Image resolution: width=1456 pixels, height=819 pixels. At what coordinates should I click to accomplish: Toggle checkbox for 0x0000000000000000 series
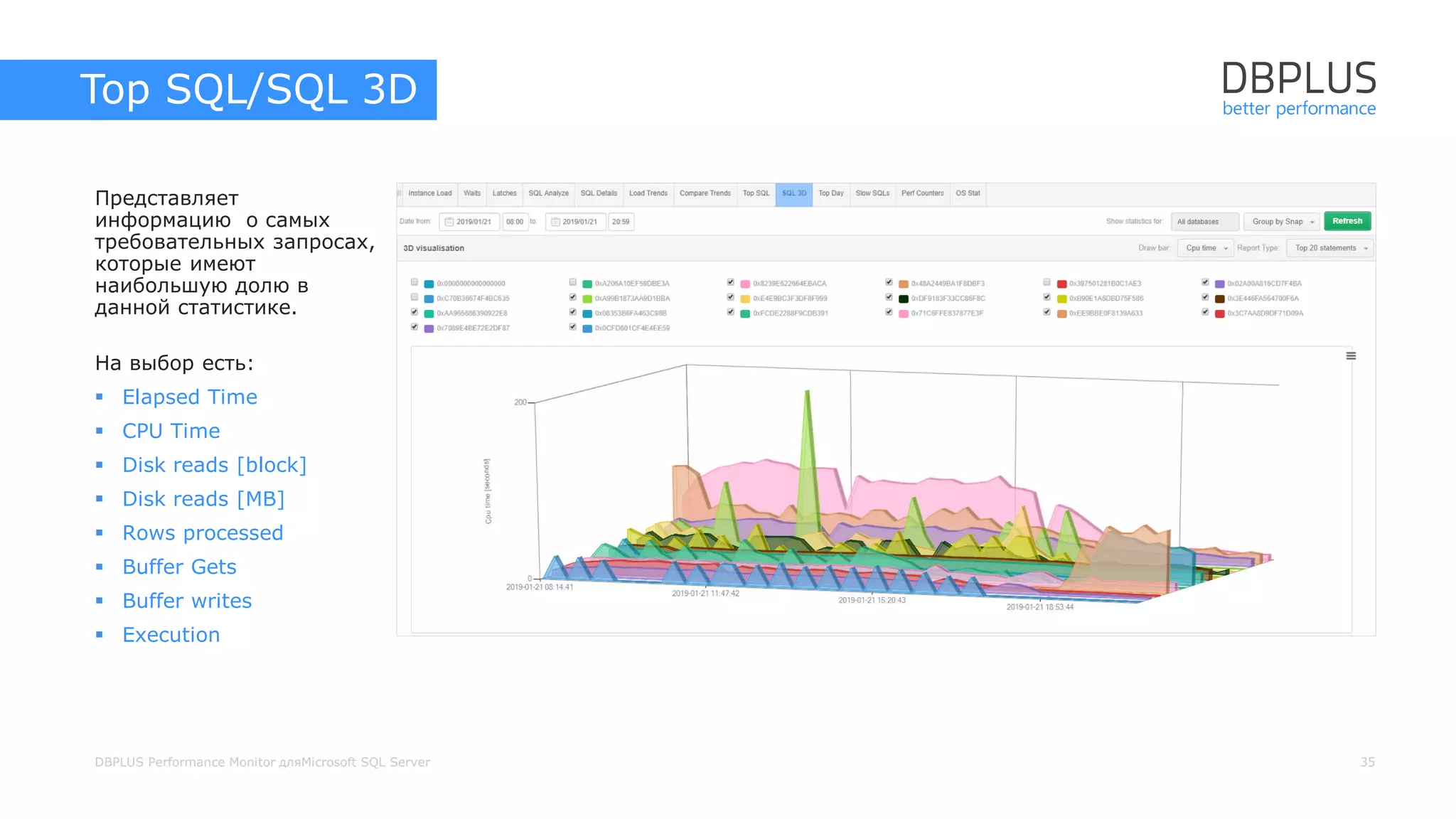tap(414, 282)
